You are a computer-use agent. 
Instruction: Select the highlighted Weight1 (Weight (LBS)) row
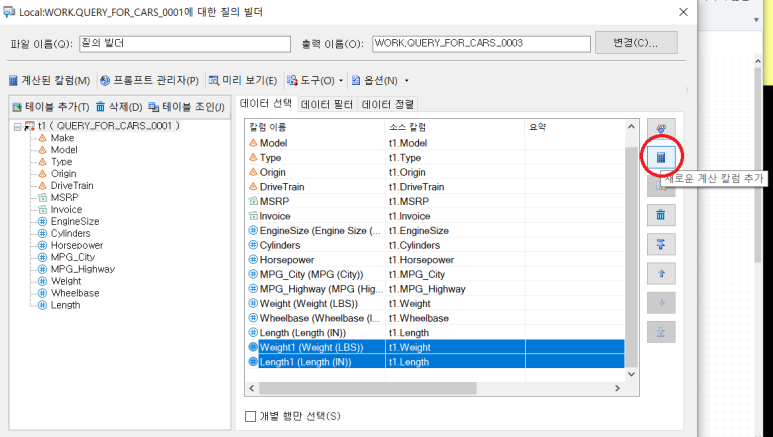click(435, 347)
